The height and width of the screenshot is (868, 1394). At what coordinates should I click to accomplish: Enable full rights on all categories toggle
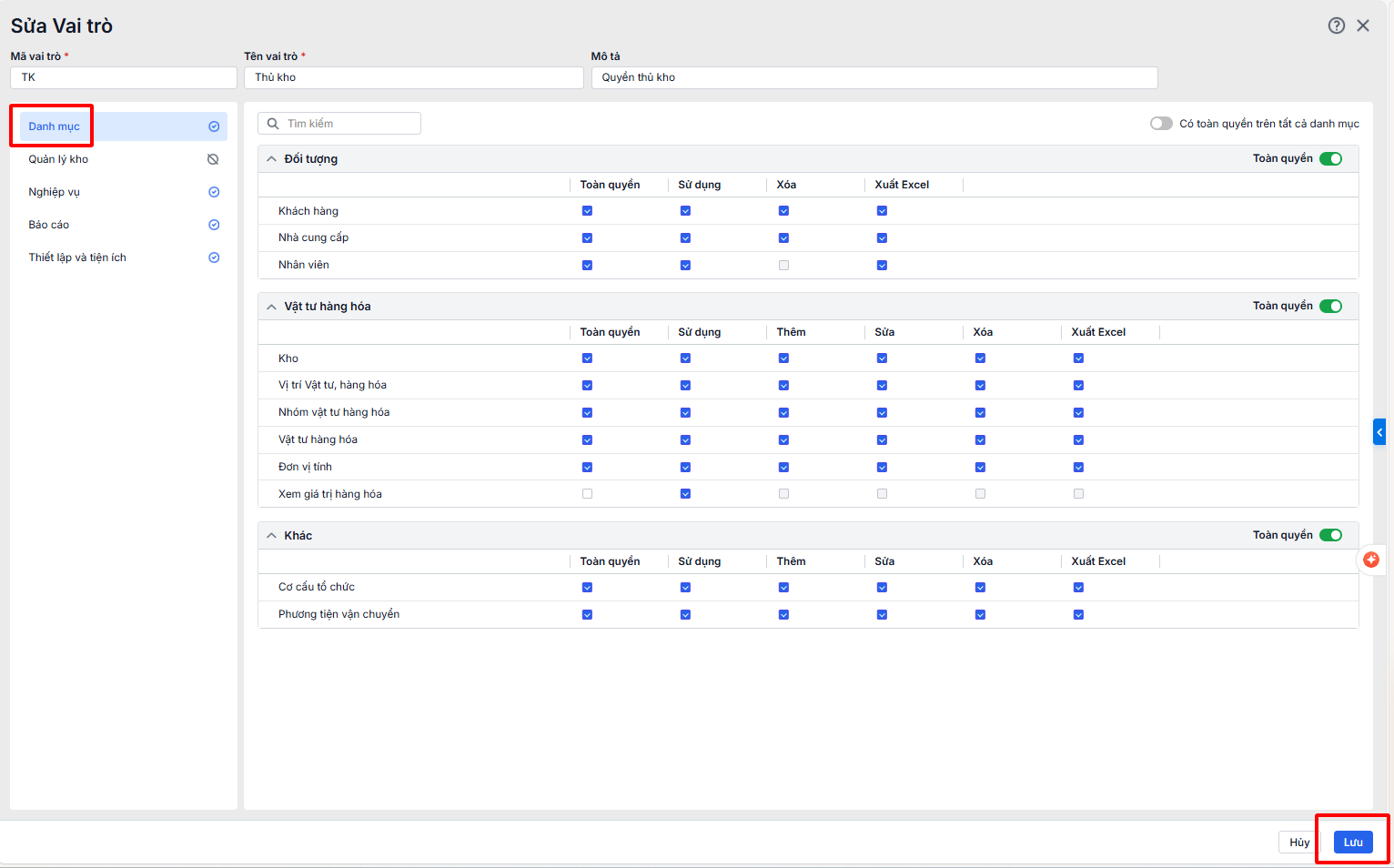(x=1161, y=124)
